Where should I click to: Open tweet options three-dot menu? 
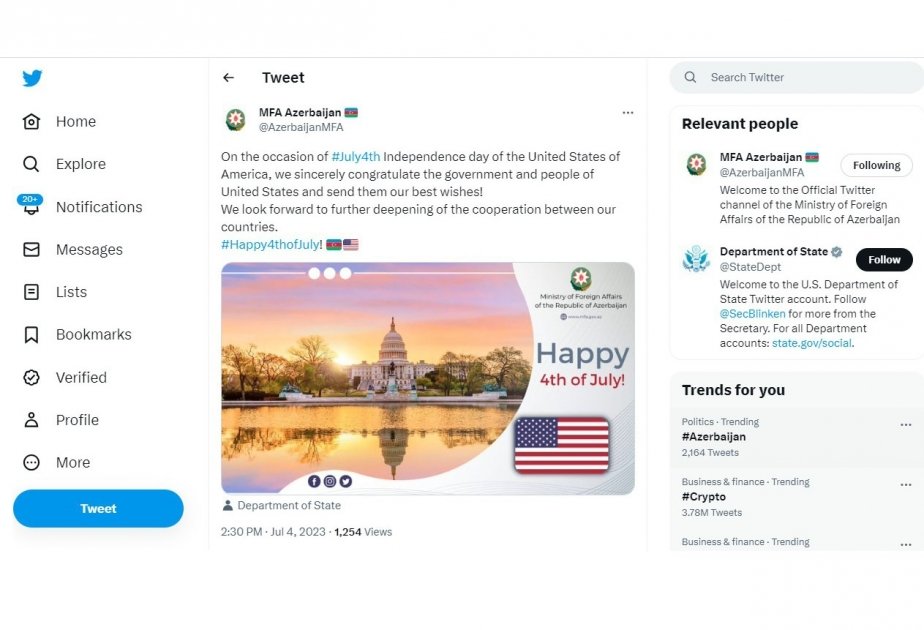pos(628,113)
